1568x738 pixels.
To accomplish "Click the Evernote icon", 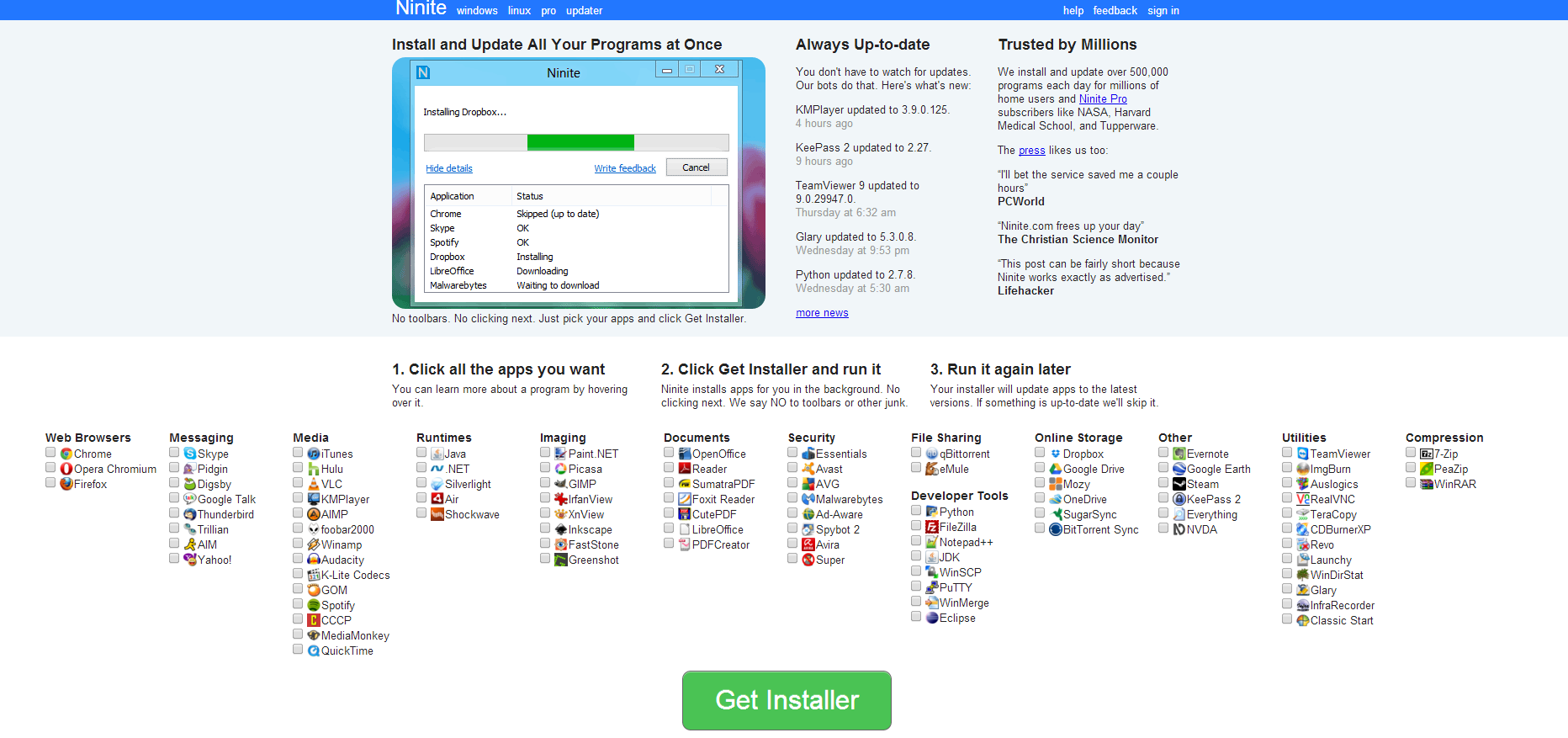I will coord(1179,454).
